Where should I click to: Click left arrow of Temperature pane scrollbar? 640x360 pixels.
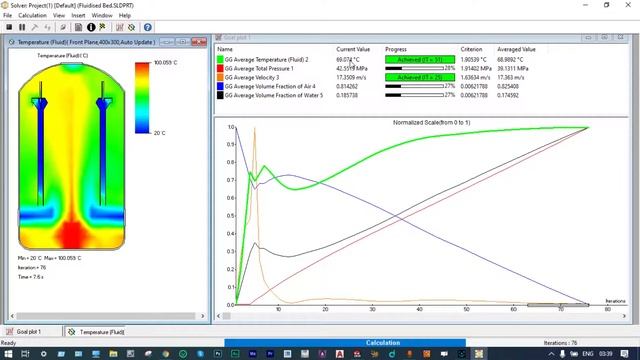coord(12,316)
